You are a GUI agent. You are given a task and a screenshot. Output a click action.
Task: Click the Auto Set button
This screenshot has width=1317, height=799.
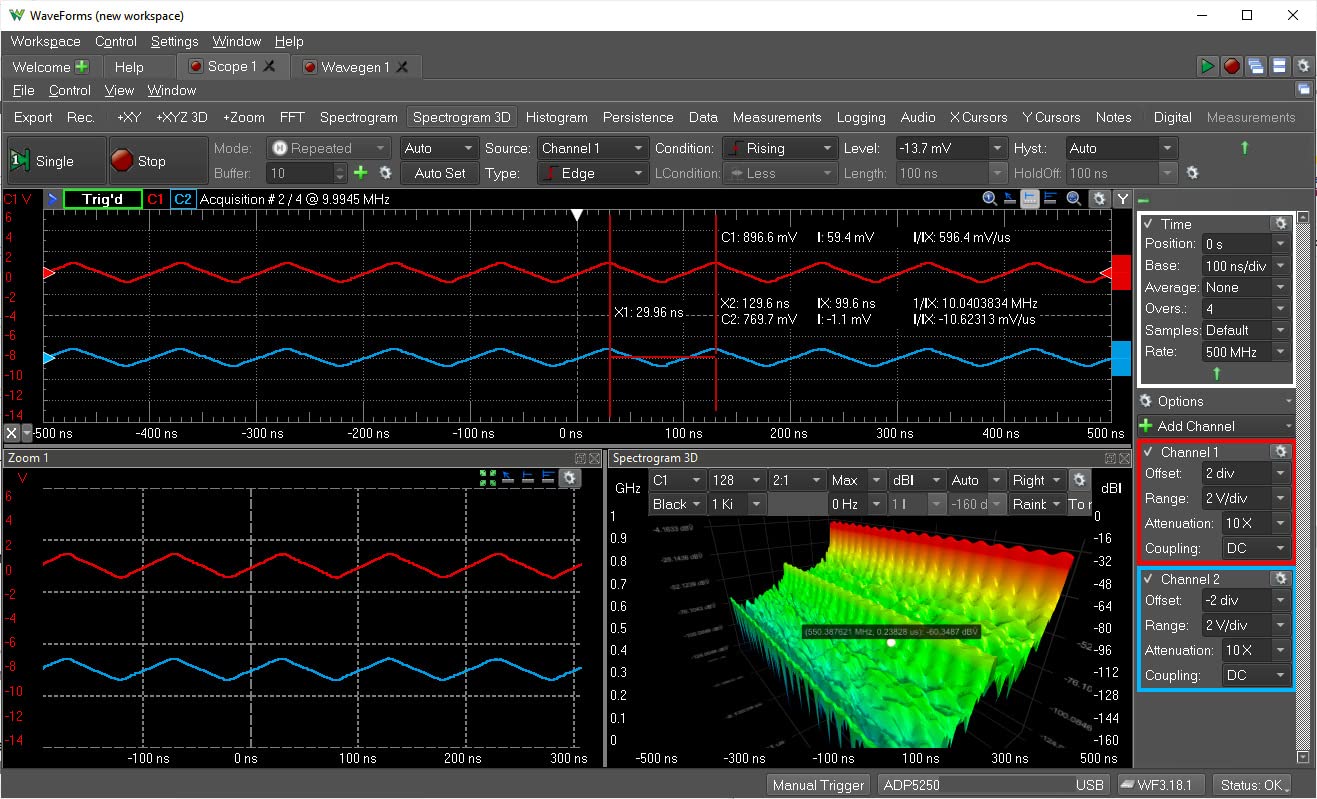[440, 173]
